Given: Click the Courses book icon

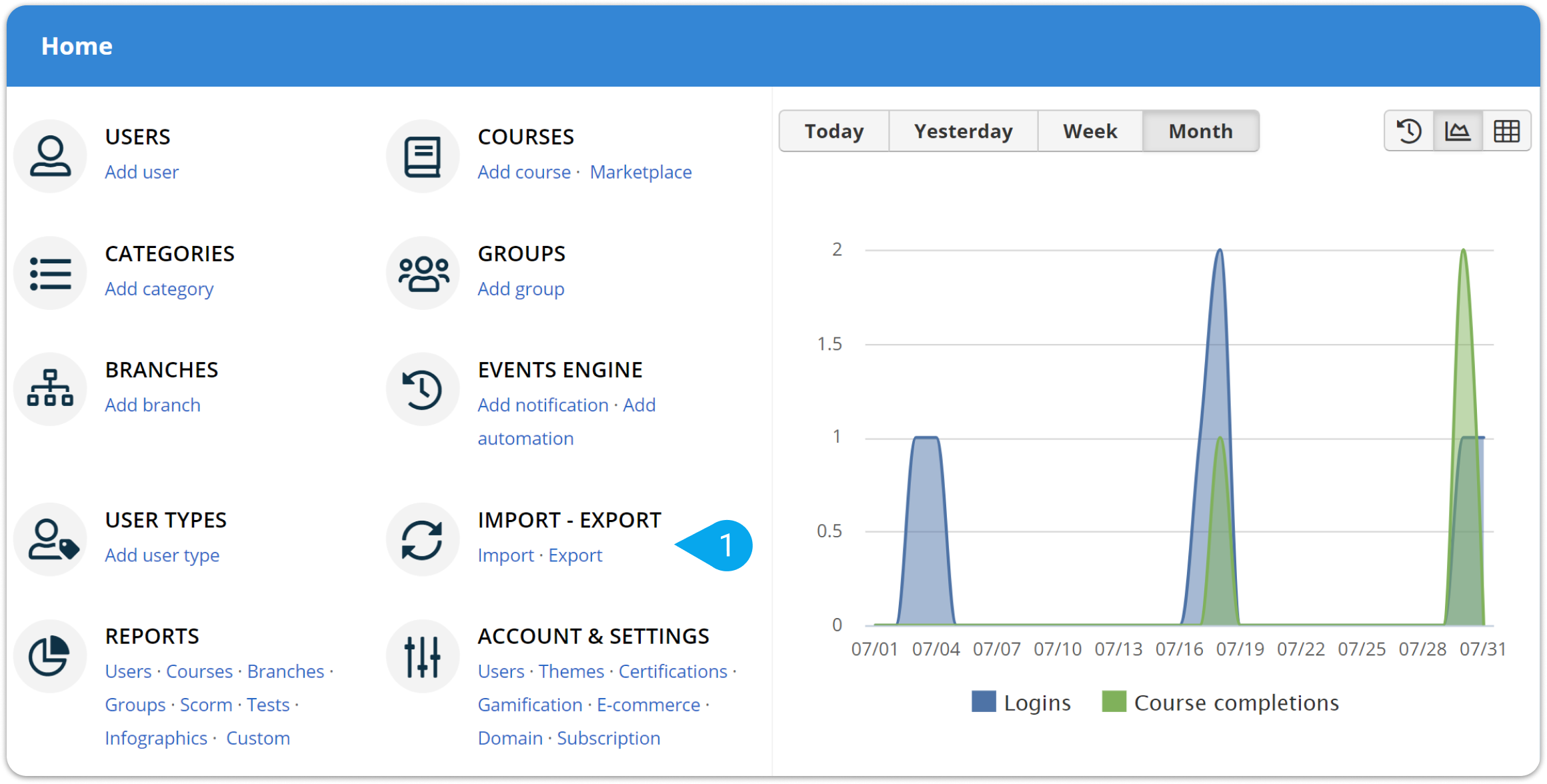Looking at the screenshot, I should (423, 156).
